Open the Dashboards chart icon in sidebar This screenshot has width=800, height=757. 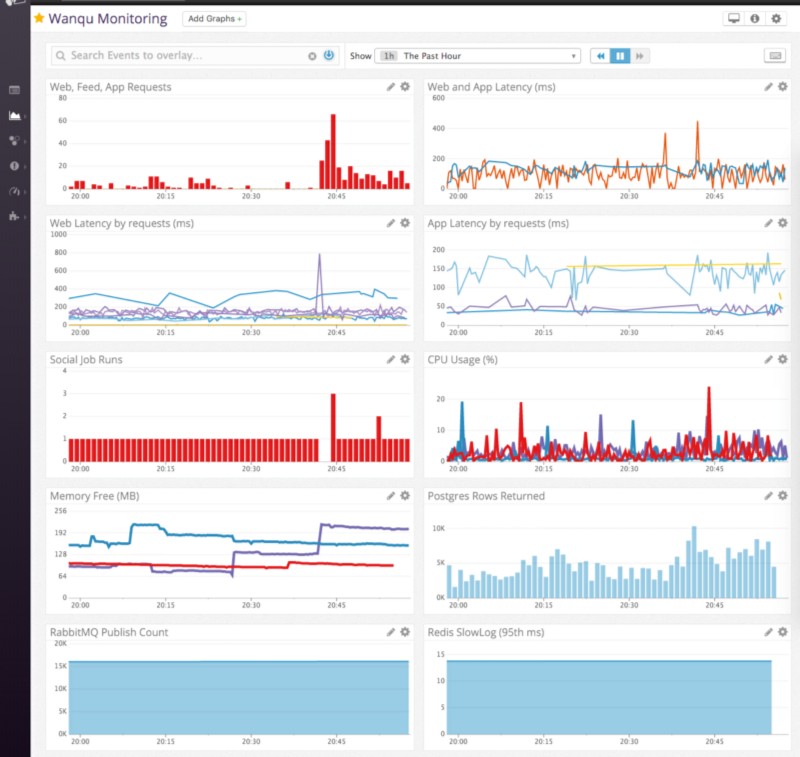(x=15, y=115)
